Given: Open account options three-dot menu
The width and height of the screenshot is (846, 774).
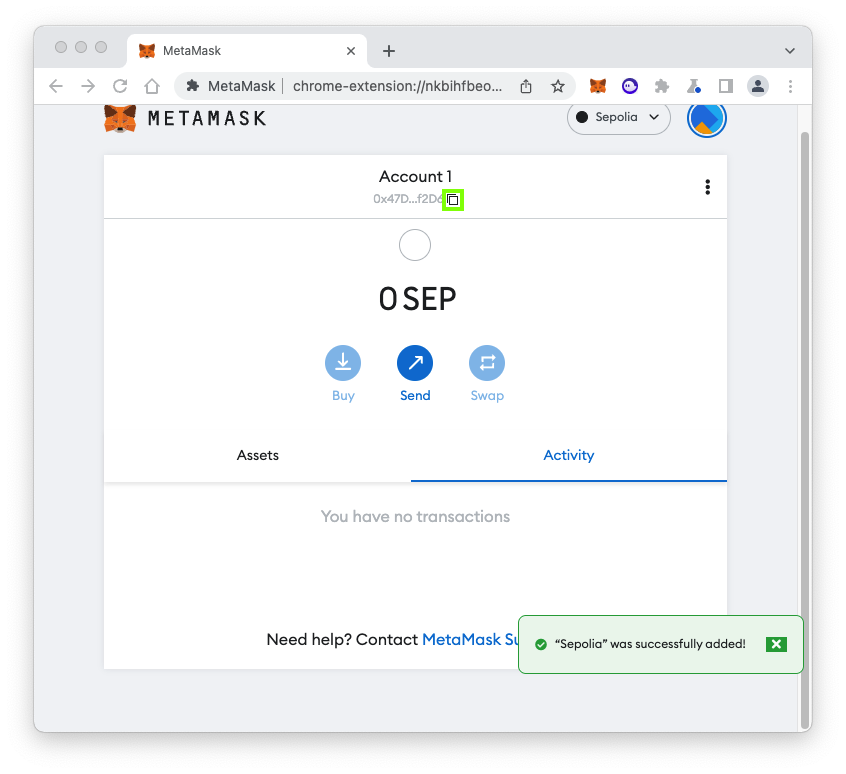Looking at the screenshot, I should pyautogui.click(x=707, y=187).
